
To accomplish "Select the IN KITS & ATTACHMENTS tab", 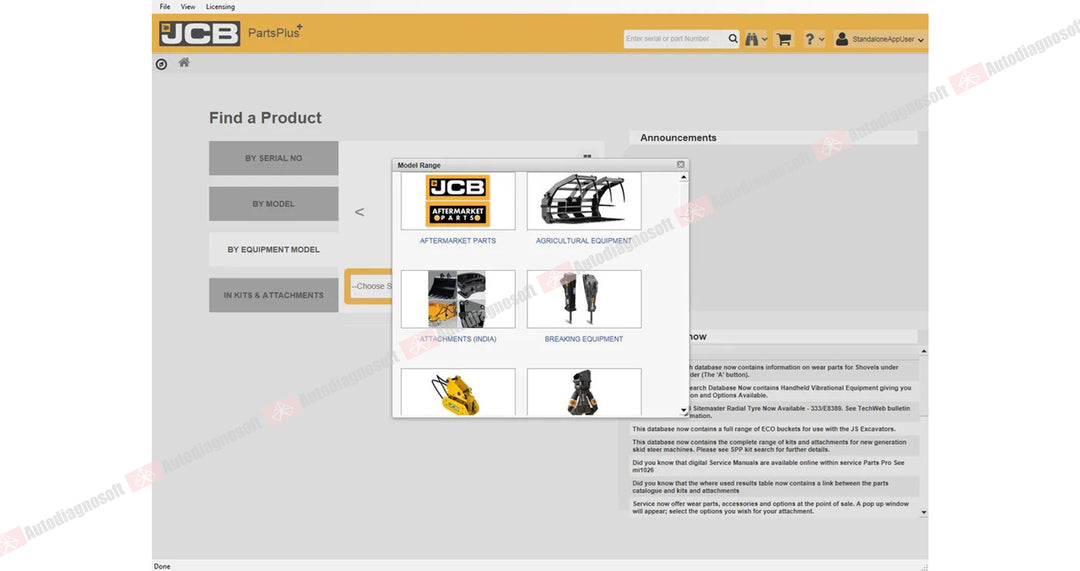I will point(273,295).
